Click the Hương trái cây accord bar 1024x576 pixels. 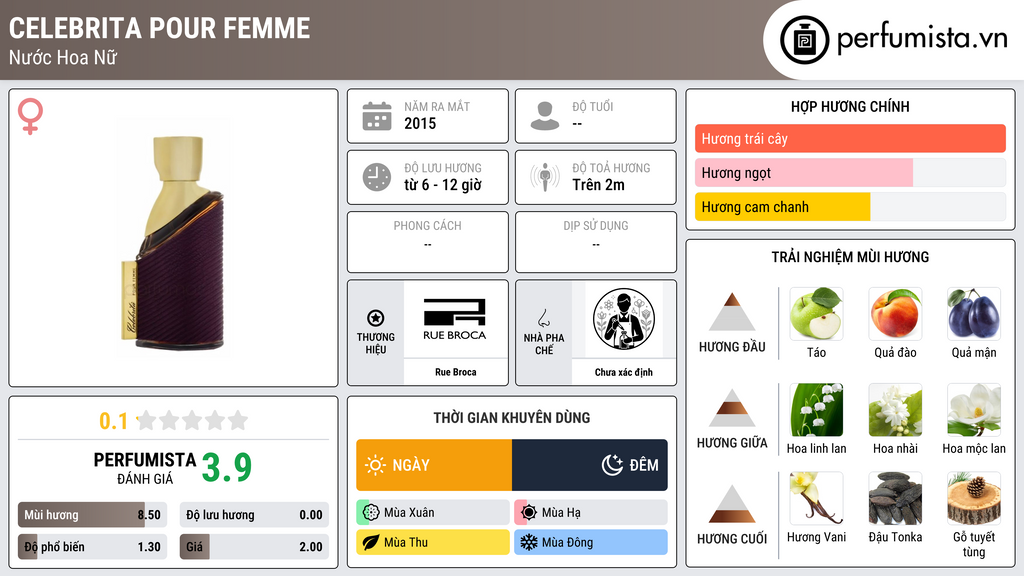[x=850, y=138]
